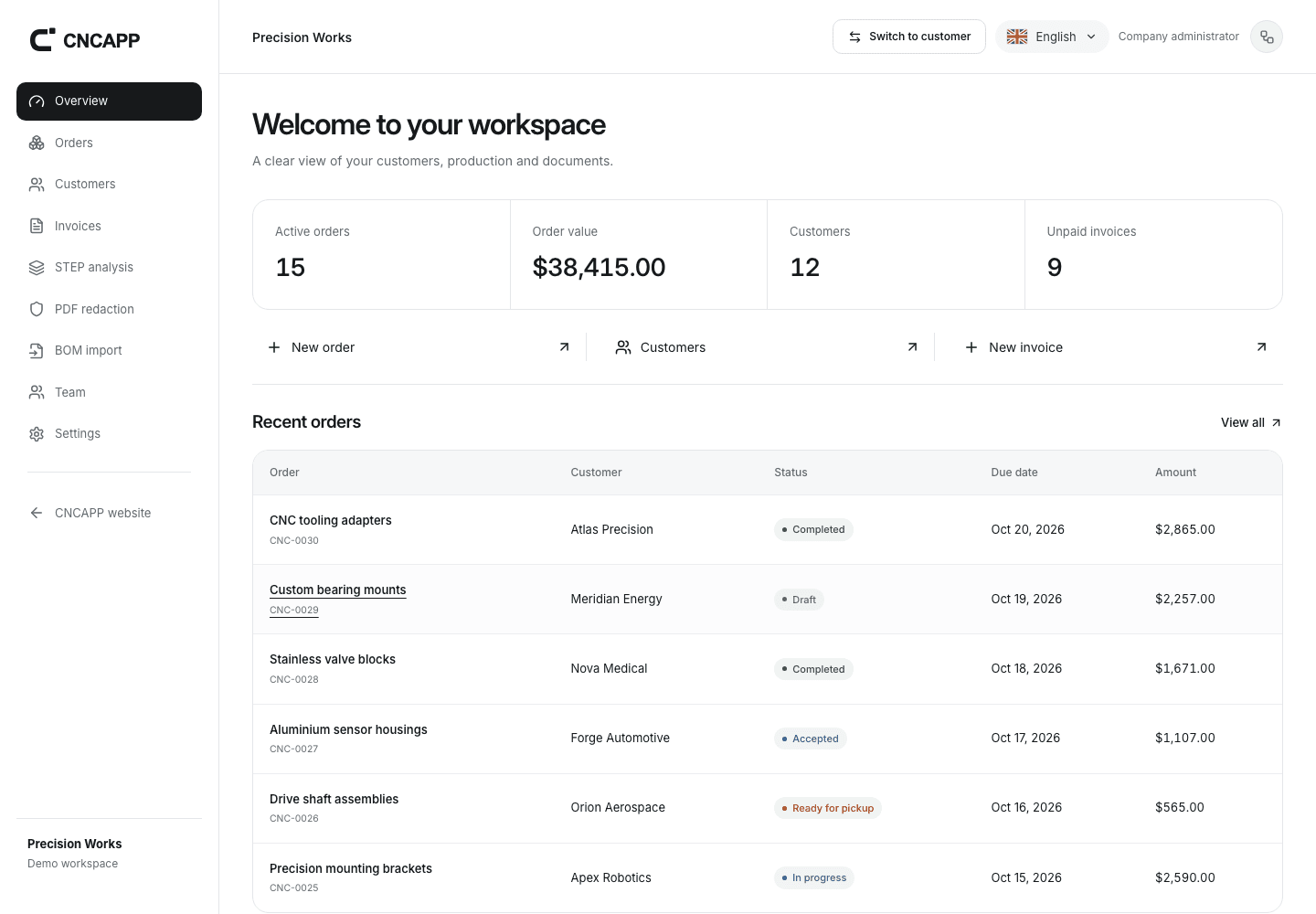Click the Overview gauge icon in sidebar

point(37,101)
